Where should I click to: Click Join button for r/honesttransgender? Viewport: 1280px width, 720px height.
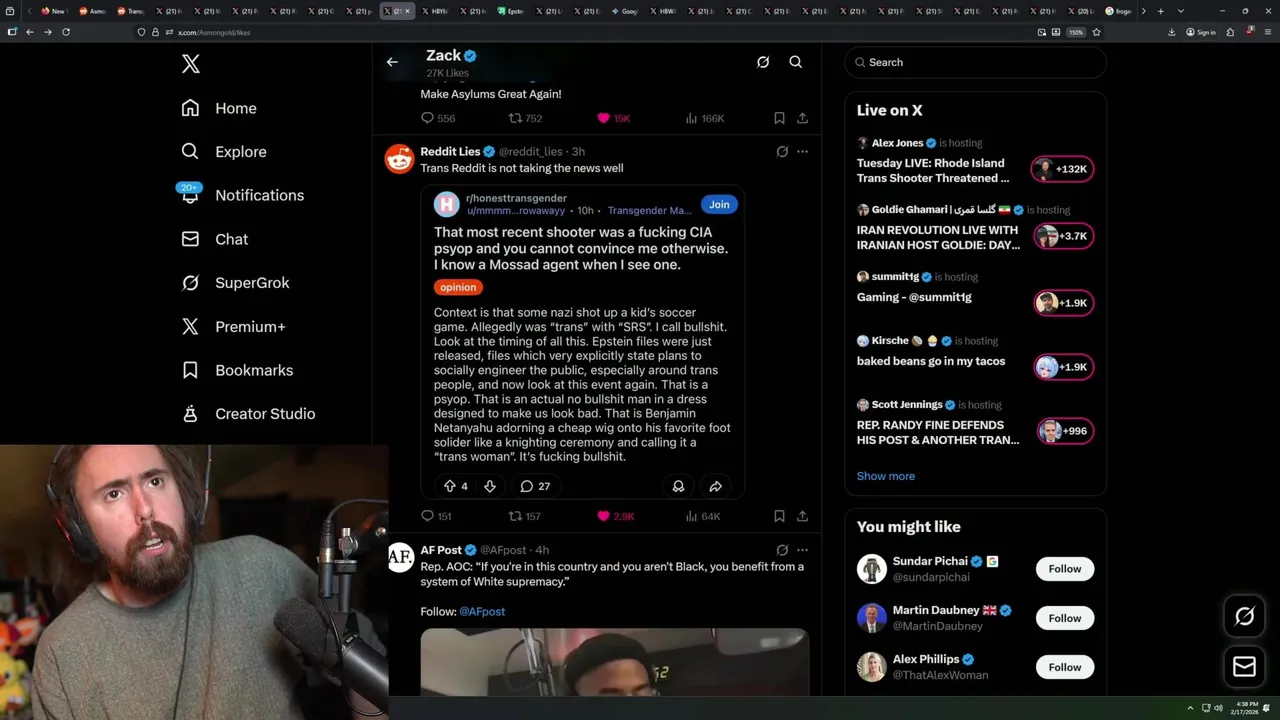coord(719,204)
